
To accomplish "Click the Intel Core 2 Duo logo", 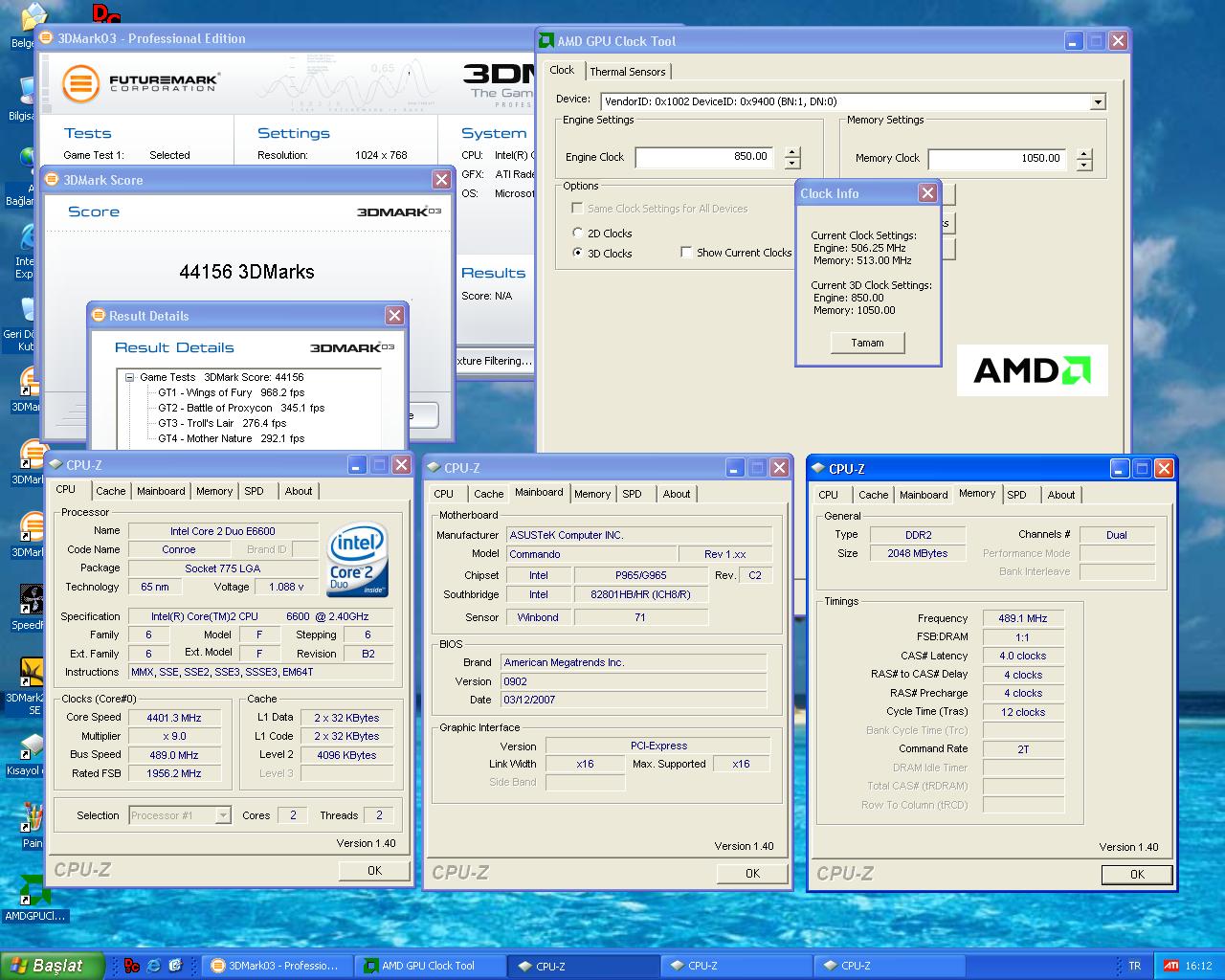I will click(x=357, y=560).
